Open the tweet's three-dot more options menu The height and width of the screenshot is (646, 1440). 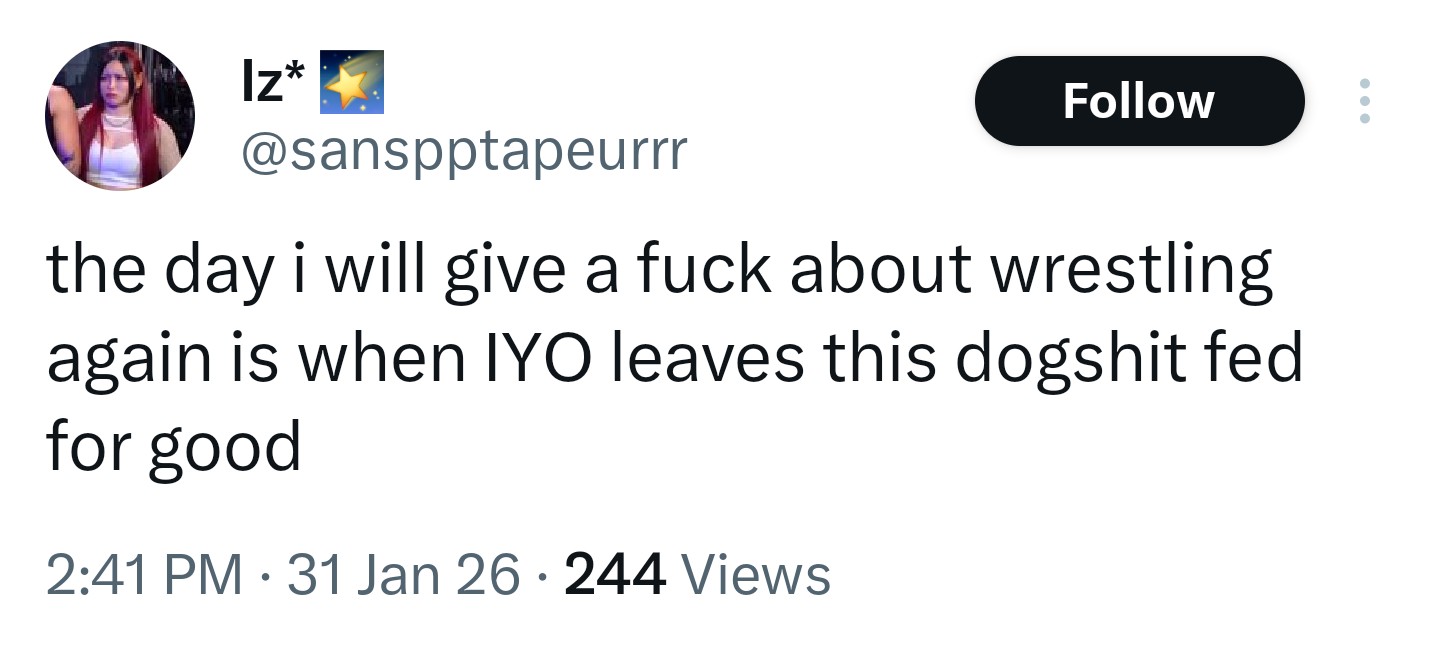(1362, 101)
